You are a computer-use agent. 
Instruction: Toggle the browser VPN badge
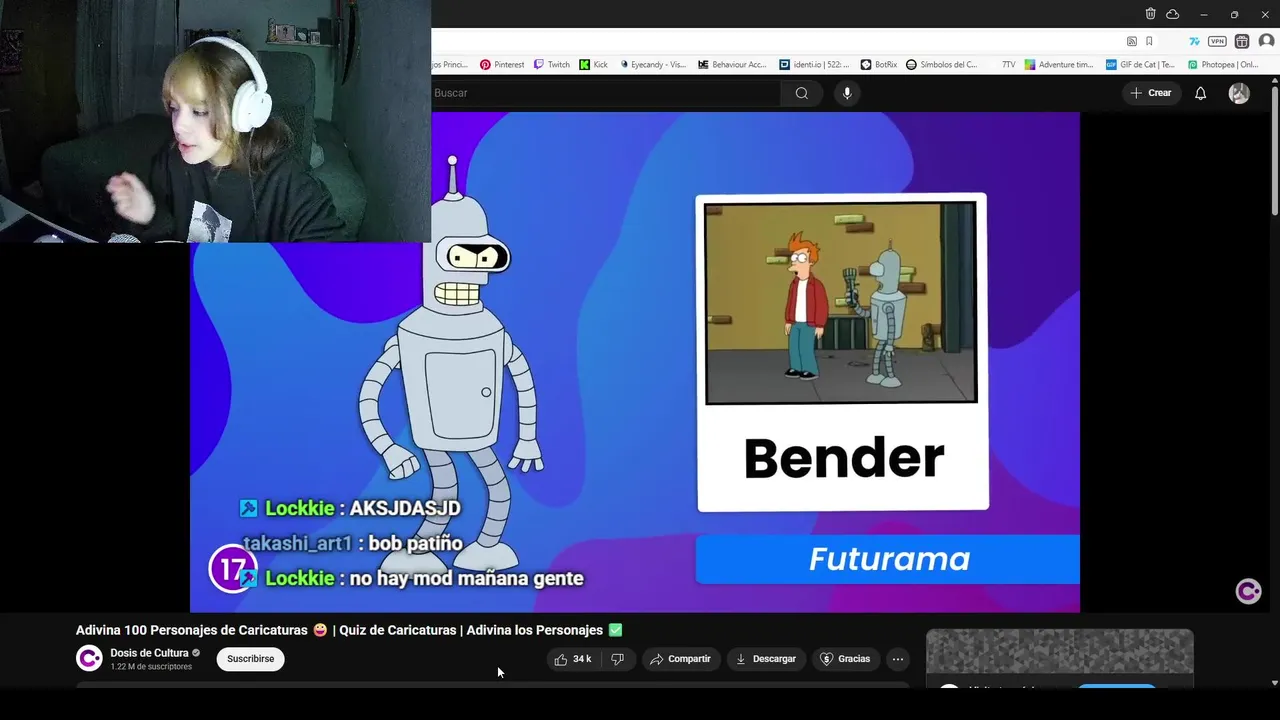(1217, 41)
